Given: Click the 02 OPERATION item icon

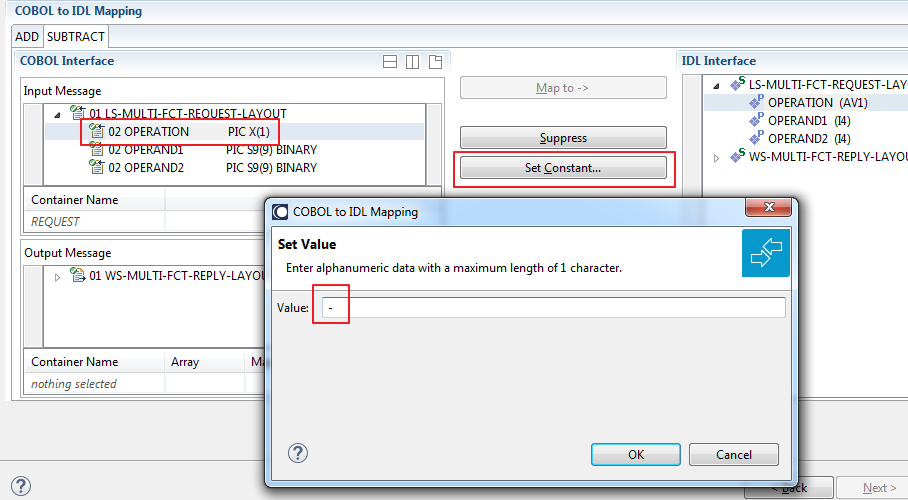Looking at the screenshot, I should [96, 132].
